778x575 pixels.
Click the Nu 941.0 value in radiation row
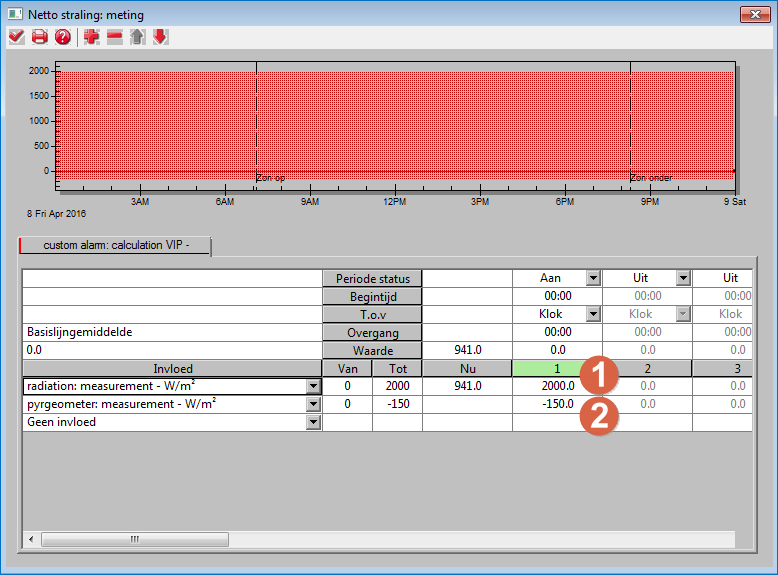(467, 386)
